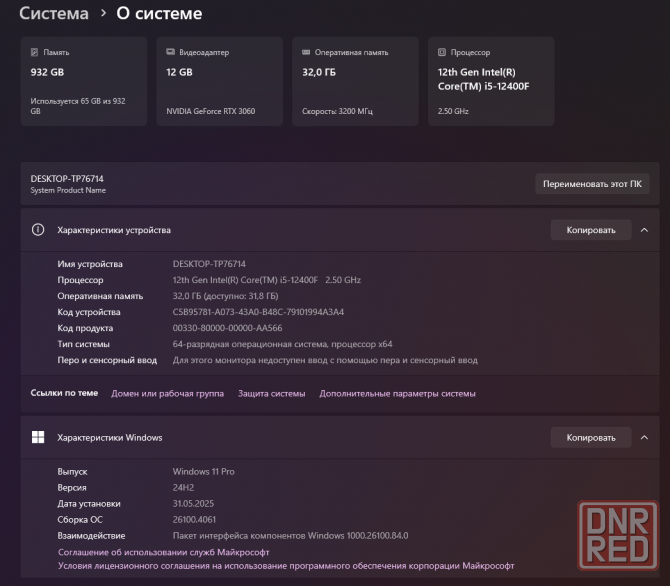The height and width of the screenshot is (586, 670).
Task: Open Соглашение об использовании служб Майкрософт
Action: click(x=164, y=552)
